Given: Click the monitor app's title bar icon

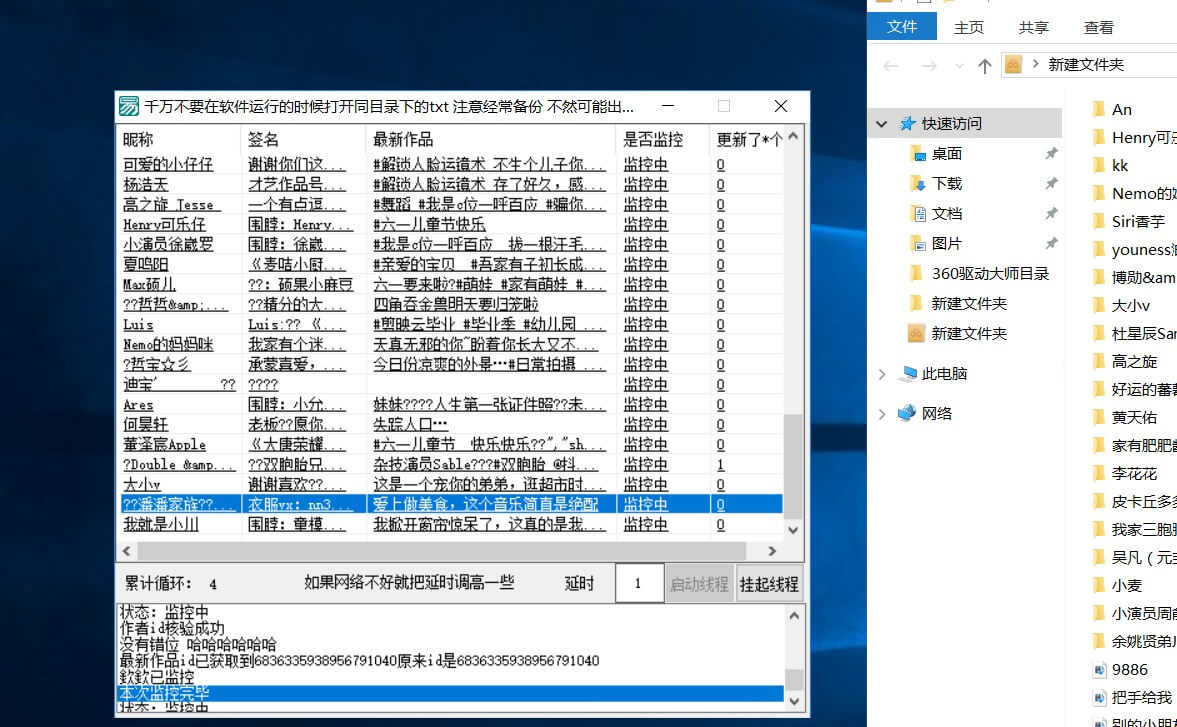Looking at the screenshot, I should (x=128, y=107).
